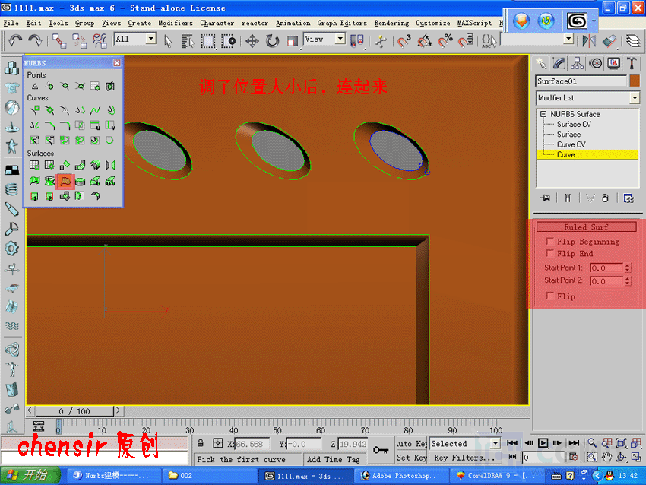
Task: Select Surface CV sub-object level
Action: tap(573, 124)
